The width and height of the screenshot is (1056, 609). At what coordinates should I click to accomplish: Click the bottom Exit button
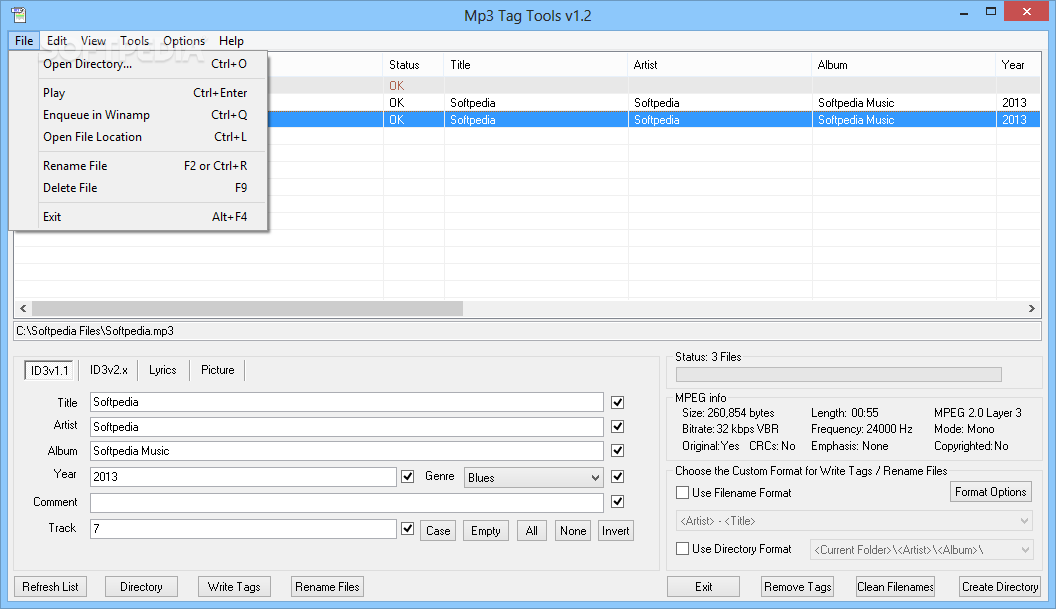point(704,587)
